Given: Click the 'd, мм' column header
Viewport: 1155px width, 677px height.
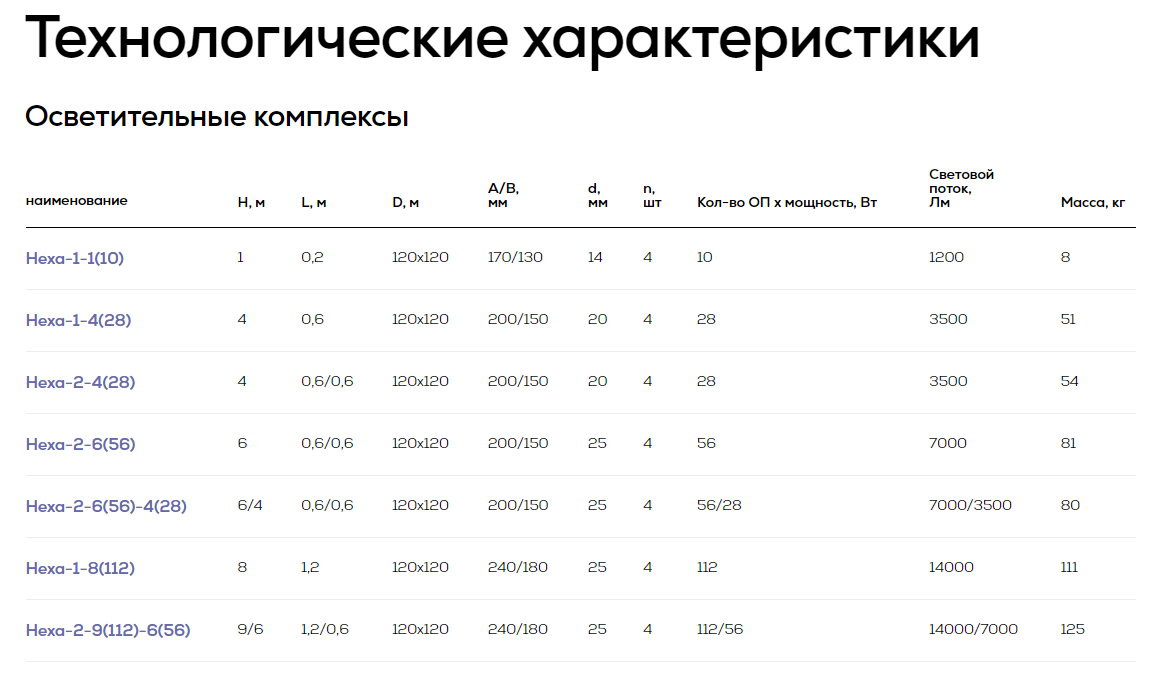Looking at the screenshot, I should (597, 195).
